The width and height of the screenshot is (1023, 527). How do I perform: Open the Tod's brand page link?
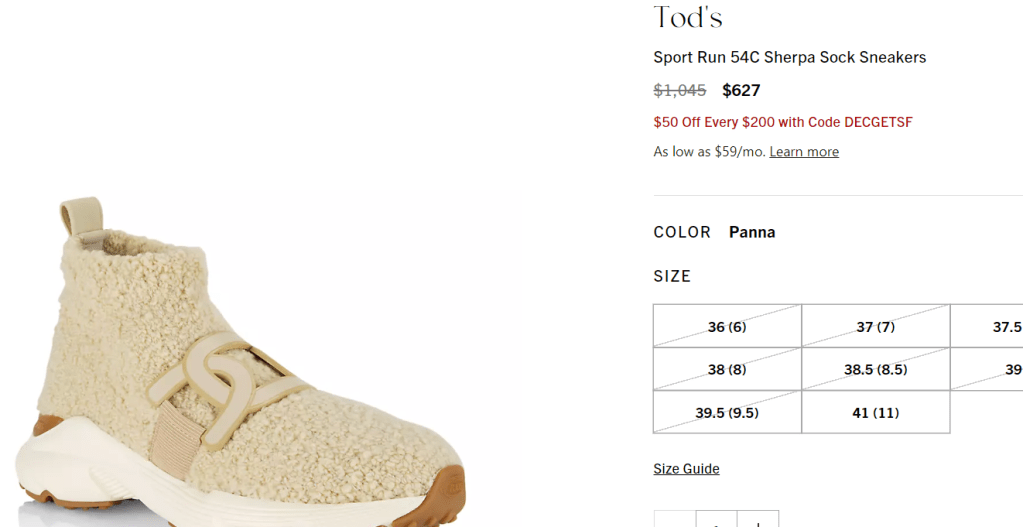tap(688, 18)
